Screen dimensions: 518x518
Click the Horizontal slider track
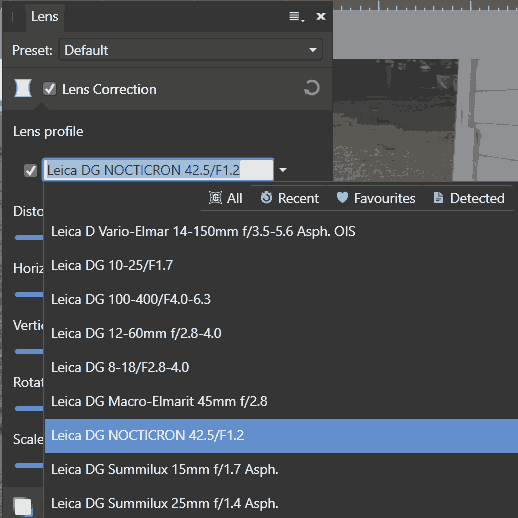(29, 294)
